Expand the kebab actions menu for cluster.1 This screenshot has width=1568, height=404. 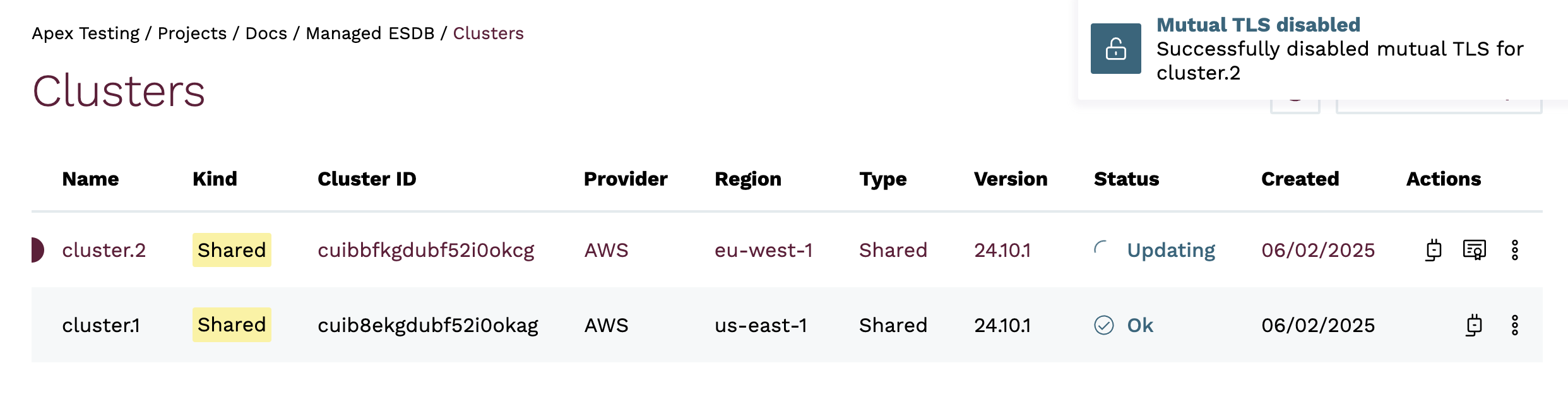(x=1514, y=325)
